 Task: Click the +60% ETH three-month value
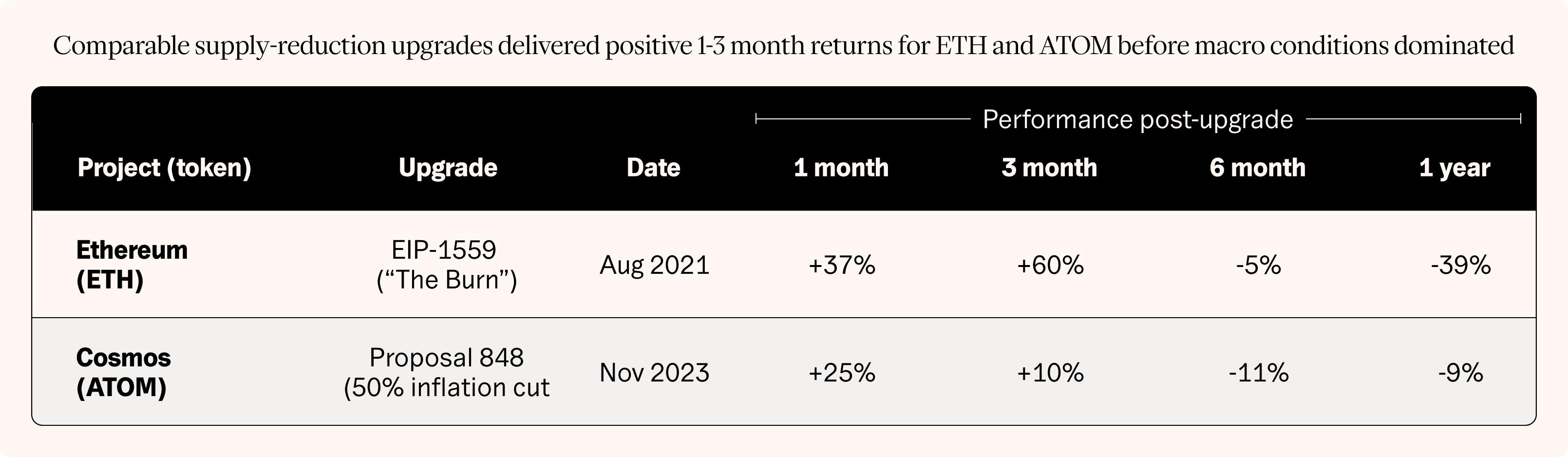pos(1050,266)
